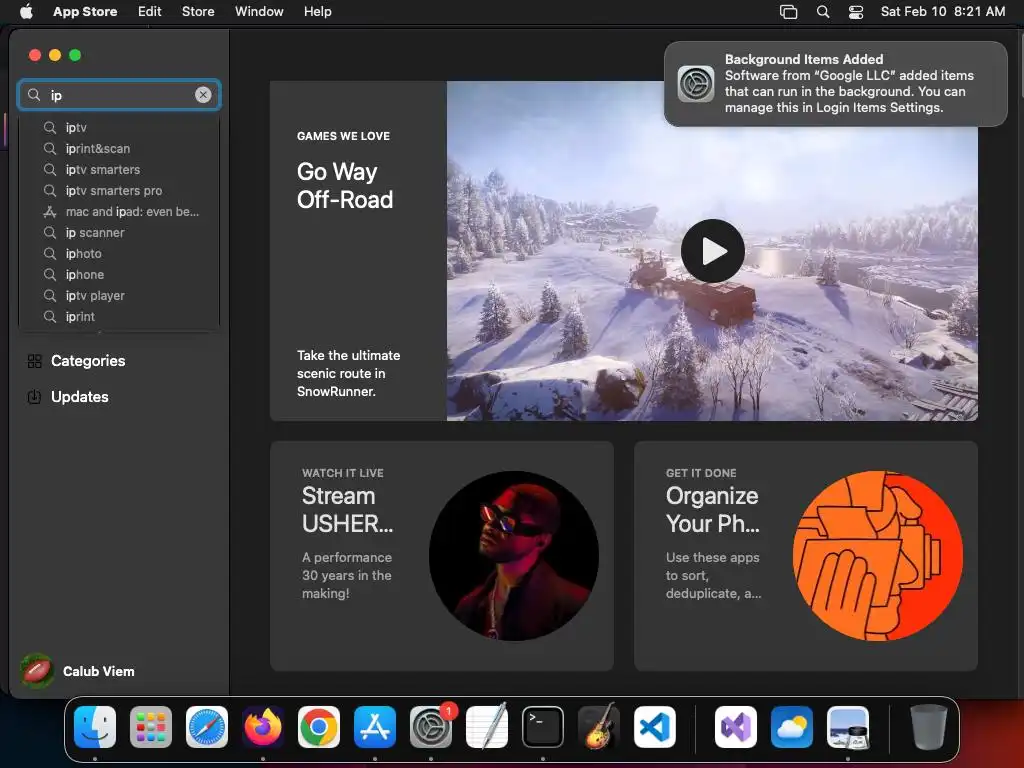Launch Firefox from the Dock

[x=263, y=726]
